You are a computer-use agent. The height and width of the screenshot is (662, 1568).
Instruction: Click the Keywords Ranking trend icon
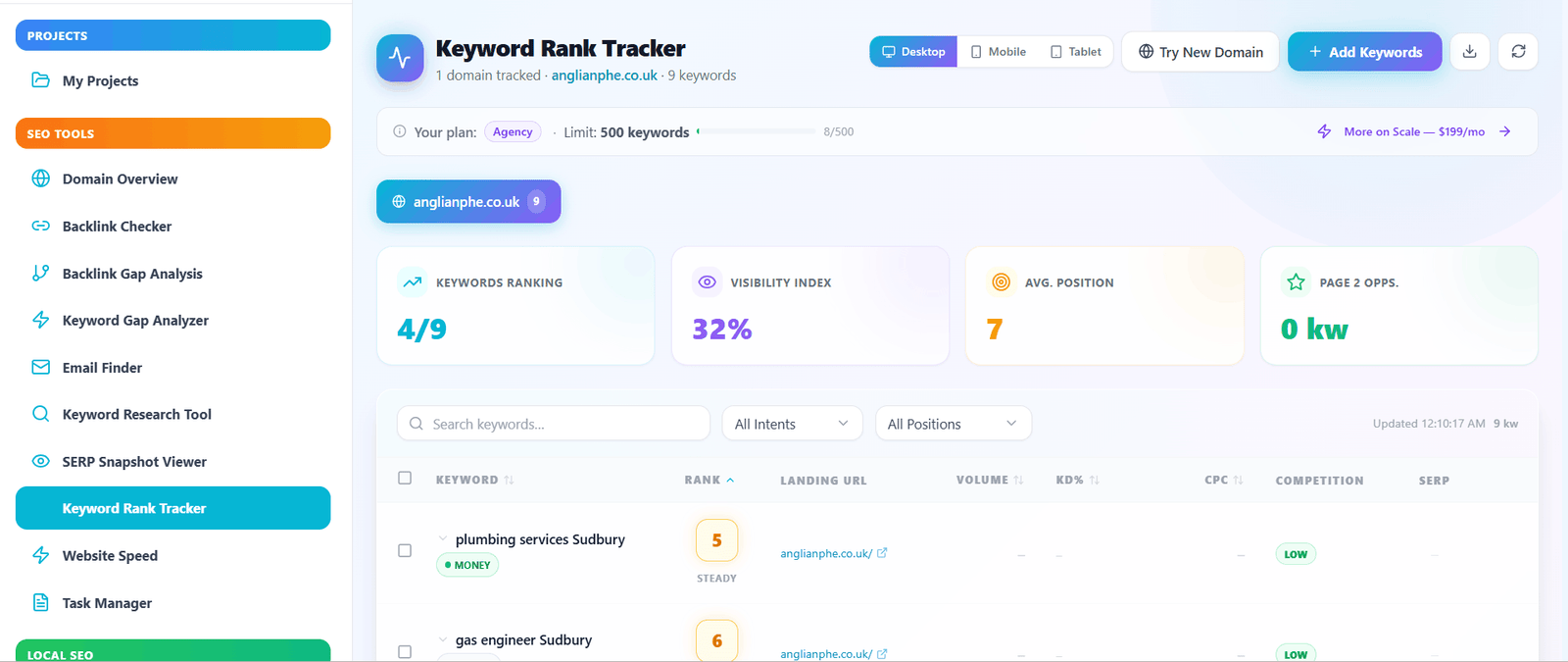413,282
